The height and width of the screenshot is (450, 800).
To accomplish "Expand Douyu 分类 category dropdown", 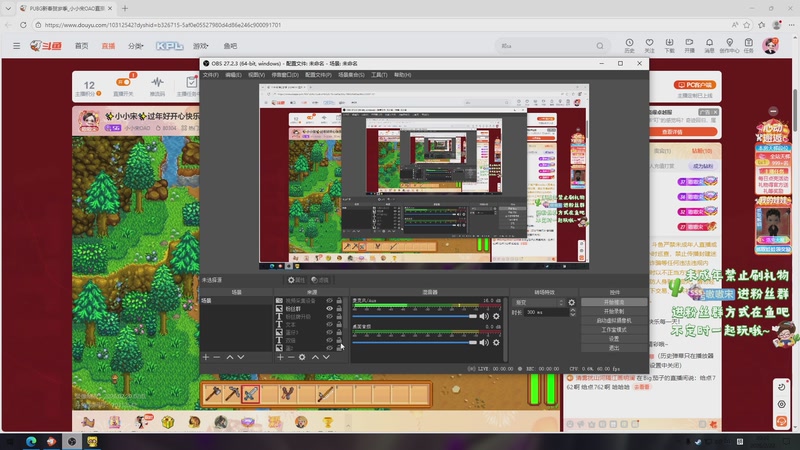I will coord(136,46).
